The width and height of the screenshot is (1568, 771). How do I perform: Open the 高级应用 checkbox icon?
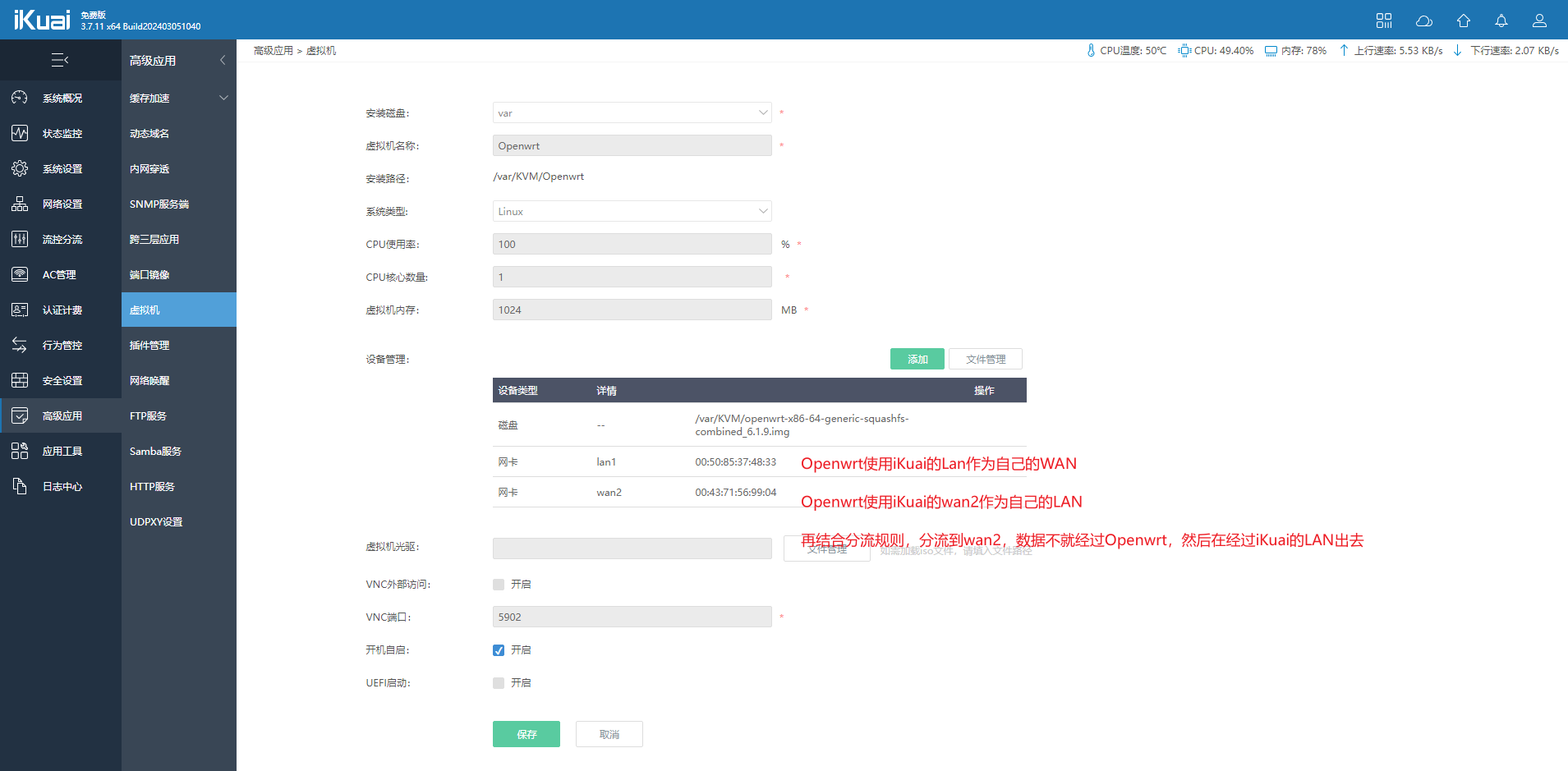20,415
